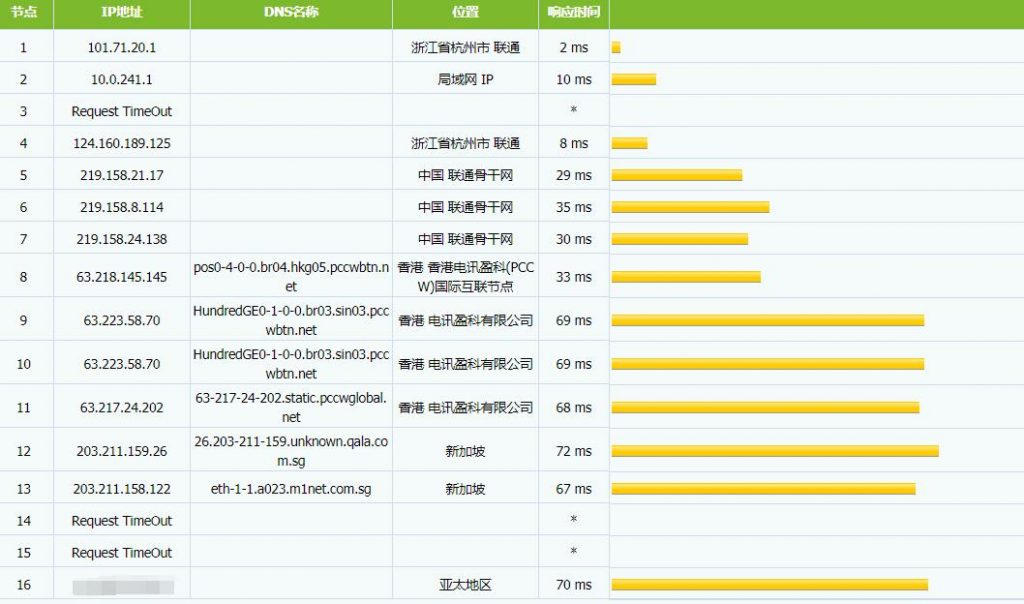Screen dimensions: 1024x604
Task: Click location 局域网 IP
Action: (465, 80)
